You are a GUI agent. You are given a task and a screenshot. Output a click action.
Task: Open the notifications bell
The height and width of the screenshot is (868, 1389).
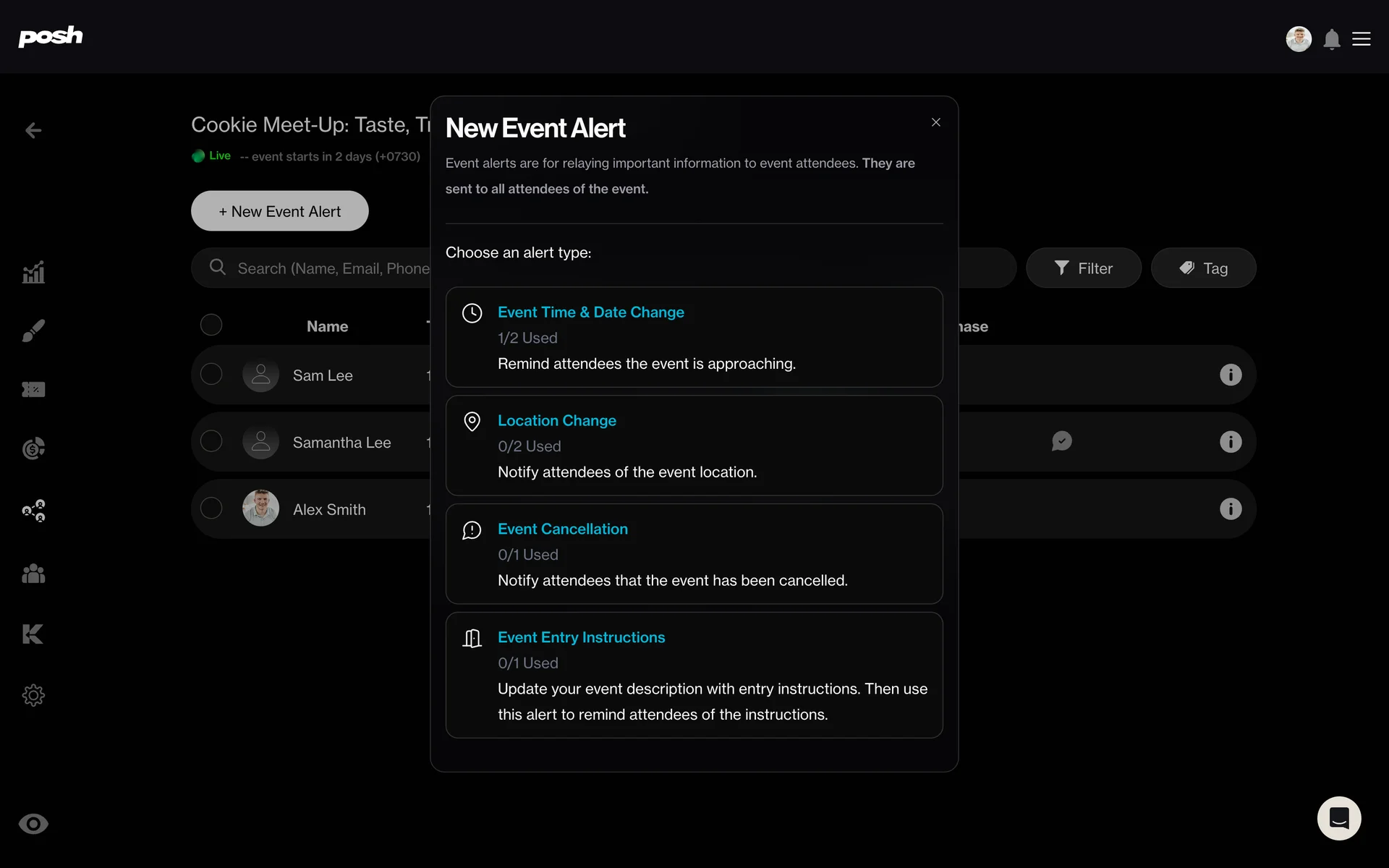[x=1332, y=39]
